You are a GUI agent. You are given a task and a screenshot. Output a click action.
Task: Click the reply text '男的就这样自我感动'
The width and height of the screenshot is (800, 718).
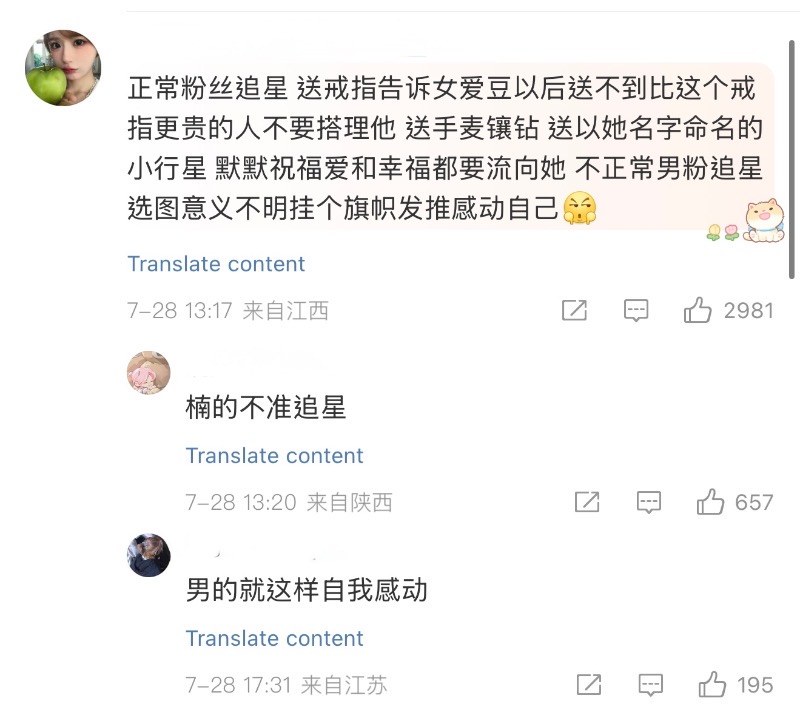coord(307,590)
